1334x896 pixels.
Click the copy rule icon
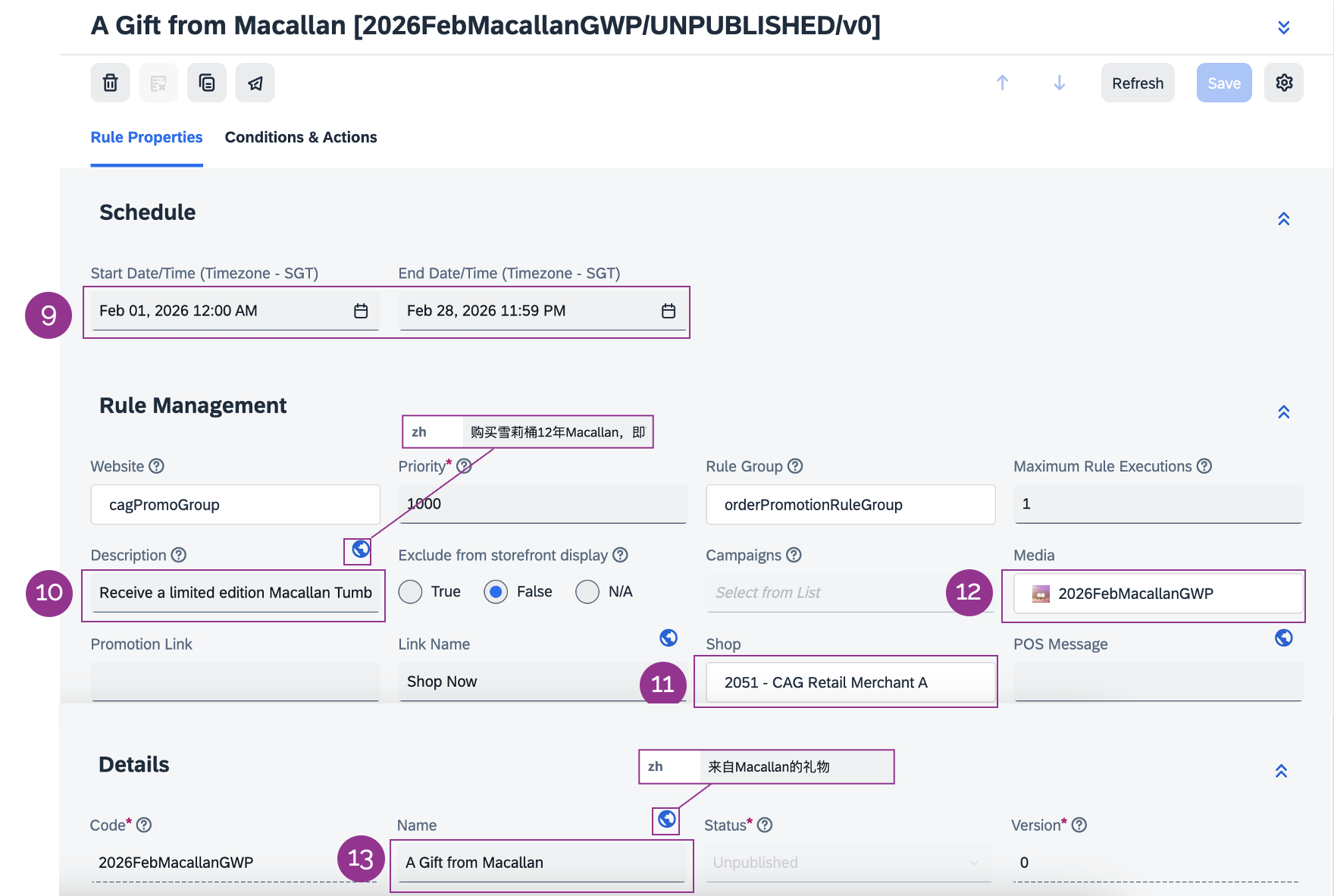coord(207,83)
